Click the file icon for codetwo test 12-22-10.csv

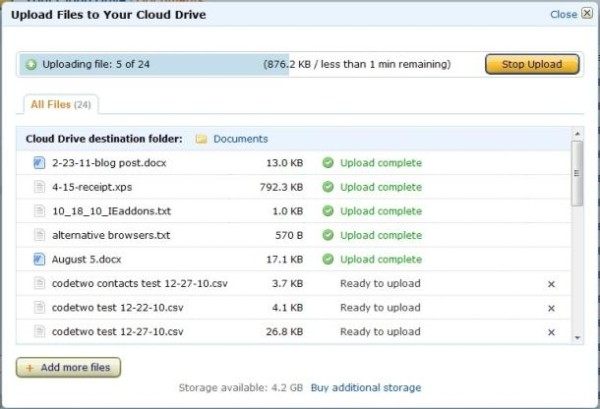39,308
